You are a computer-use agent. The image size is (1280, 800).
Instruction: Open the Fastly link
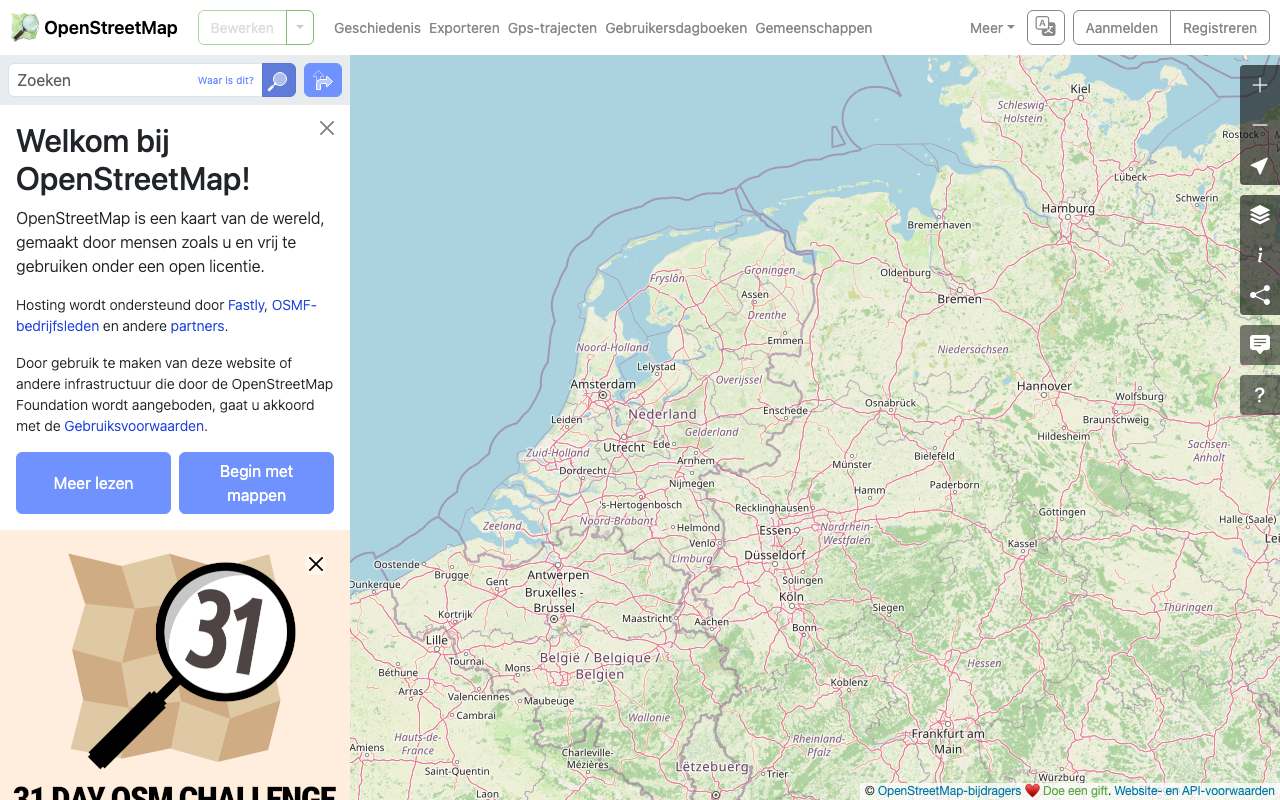pos(246,305)
